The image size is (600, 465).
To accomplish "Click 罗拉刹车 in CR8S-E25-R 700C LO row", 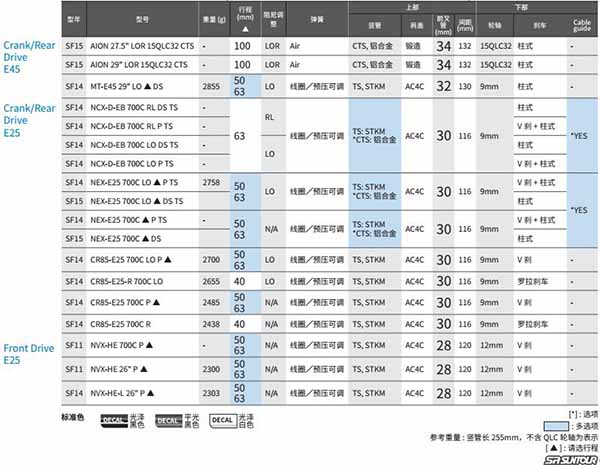I will pos(533,282).
